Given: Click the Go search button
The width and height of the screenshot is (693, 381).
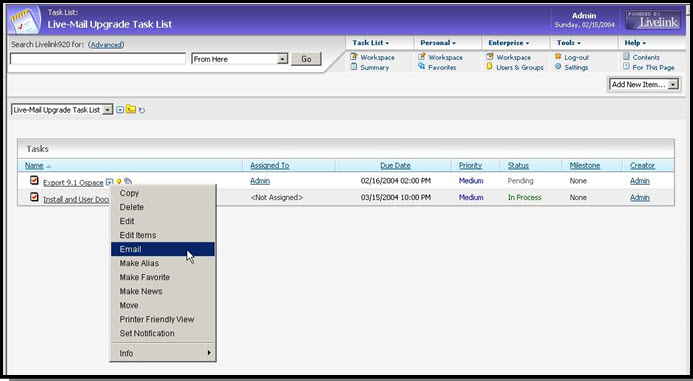Looking at the screenshot, I should pos(306,59).
